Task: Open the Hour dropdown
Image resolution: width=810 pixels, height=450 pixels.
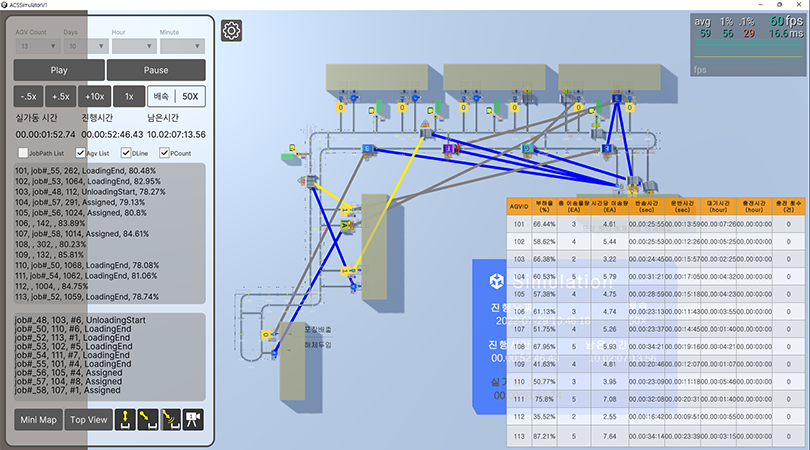Action: [x=133, y=45]
